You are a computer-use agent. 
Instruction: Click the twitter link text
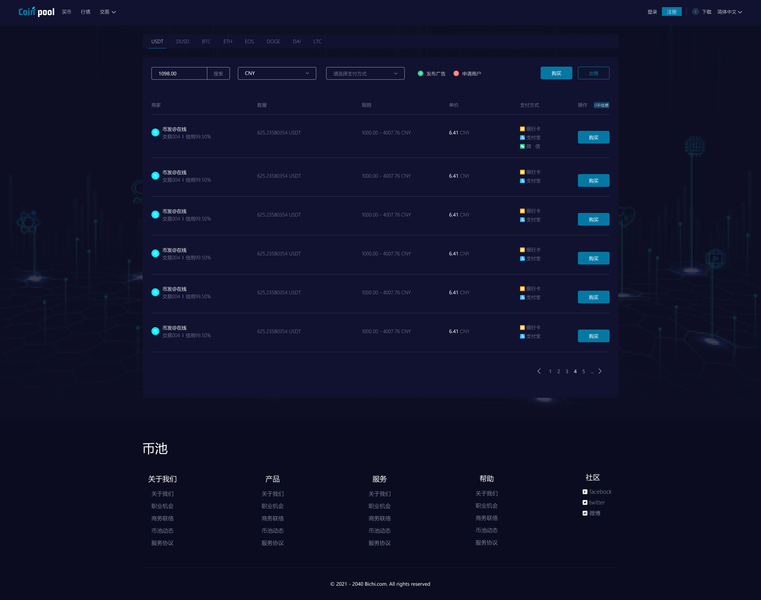pyautogui.click(x=597, y=502)
